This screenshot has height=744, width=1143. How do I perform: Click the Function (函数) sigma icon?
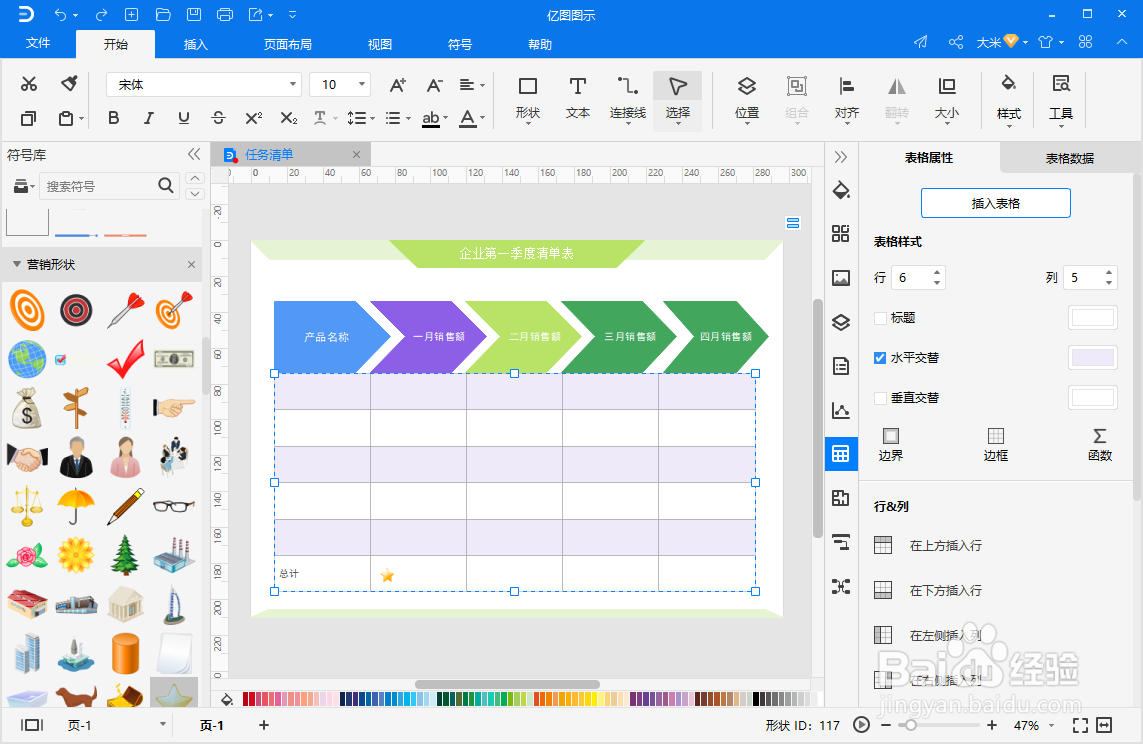click(x=1099, y=445)
